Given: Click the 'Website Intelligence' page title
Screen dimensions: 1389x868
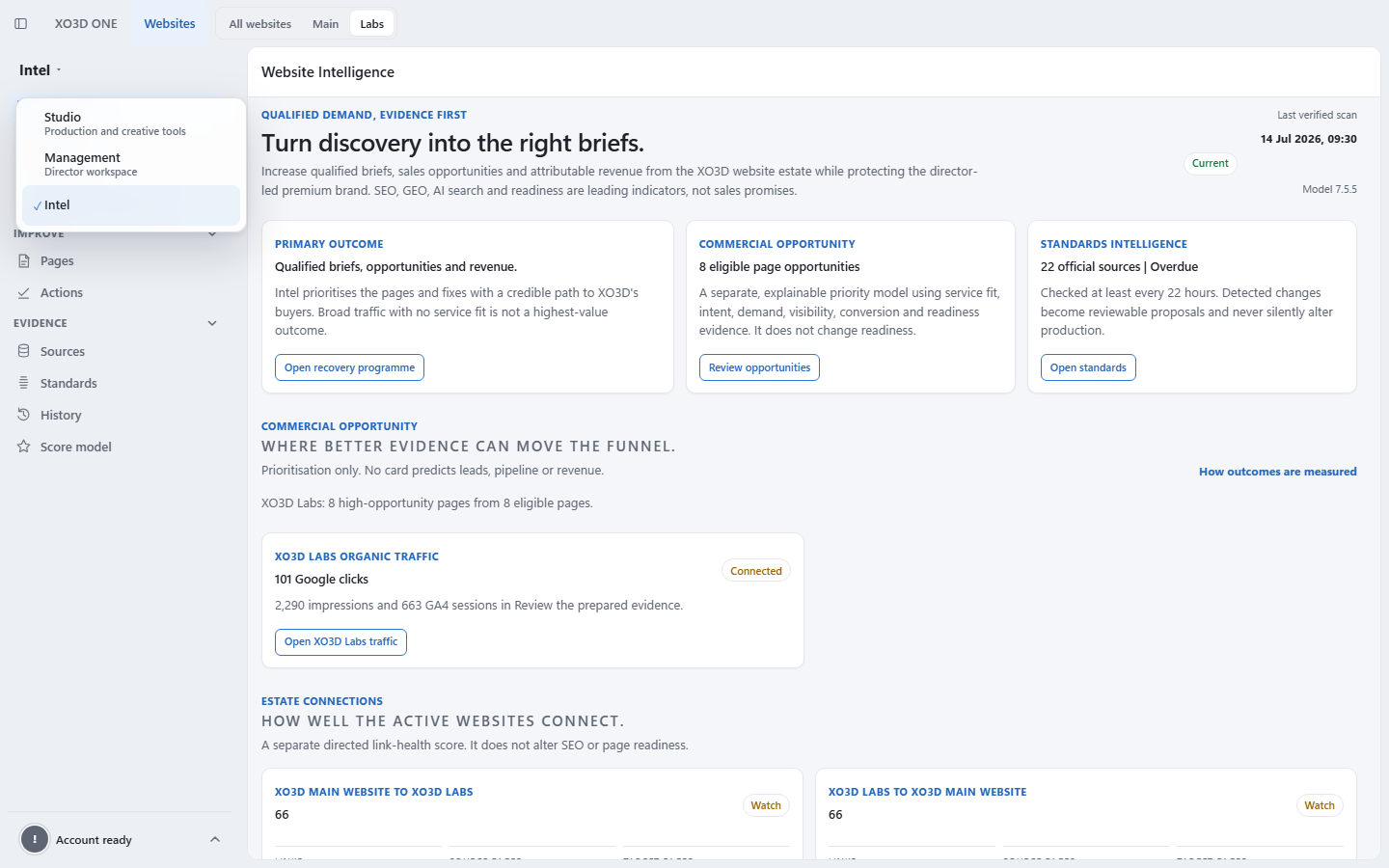Looking at the screenshot, I should pyautogui.click(x=328, y=72).
